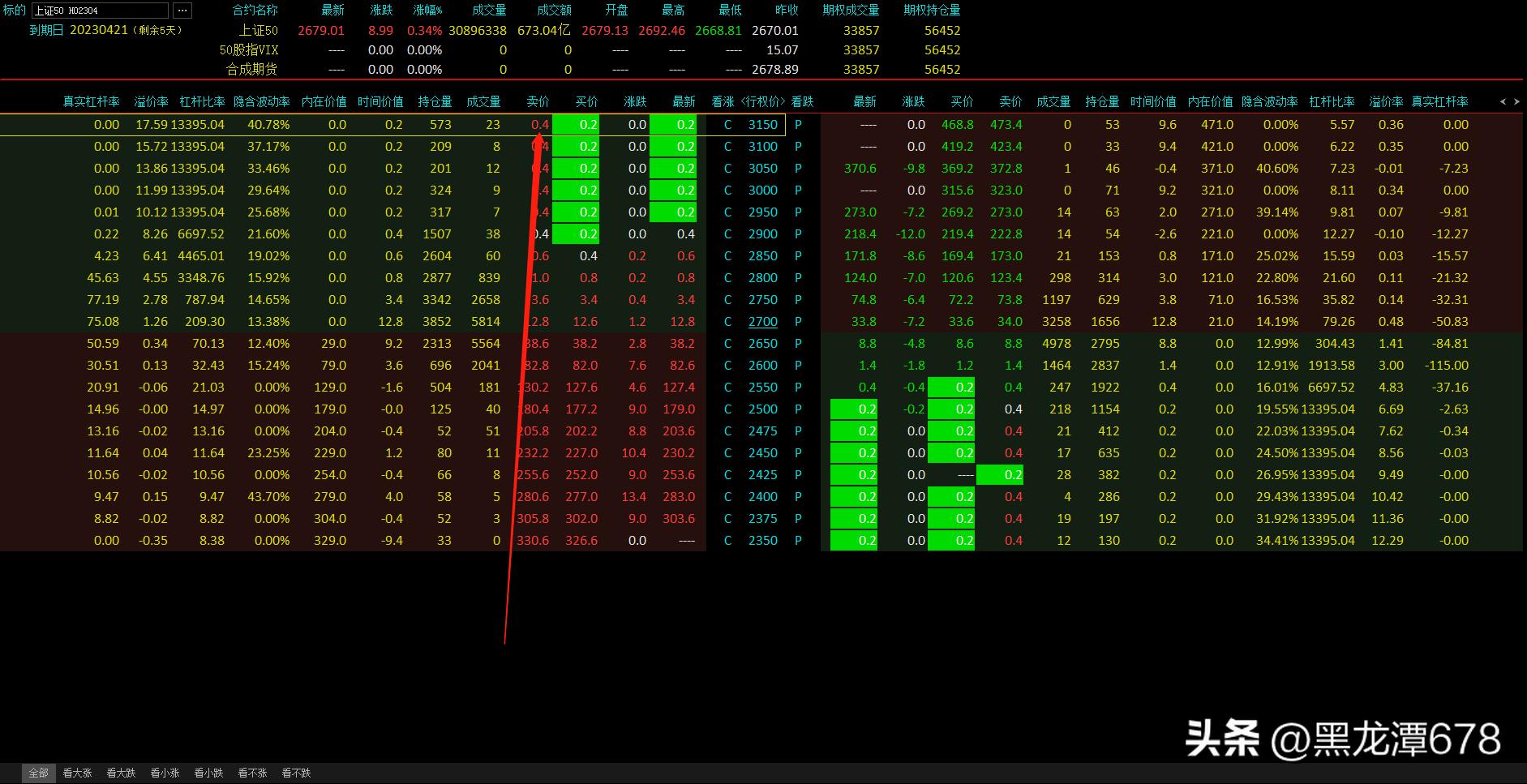Click call leverage ratio 4465.01
1527x784 pixels.
[201, 256]
